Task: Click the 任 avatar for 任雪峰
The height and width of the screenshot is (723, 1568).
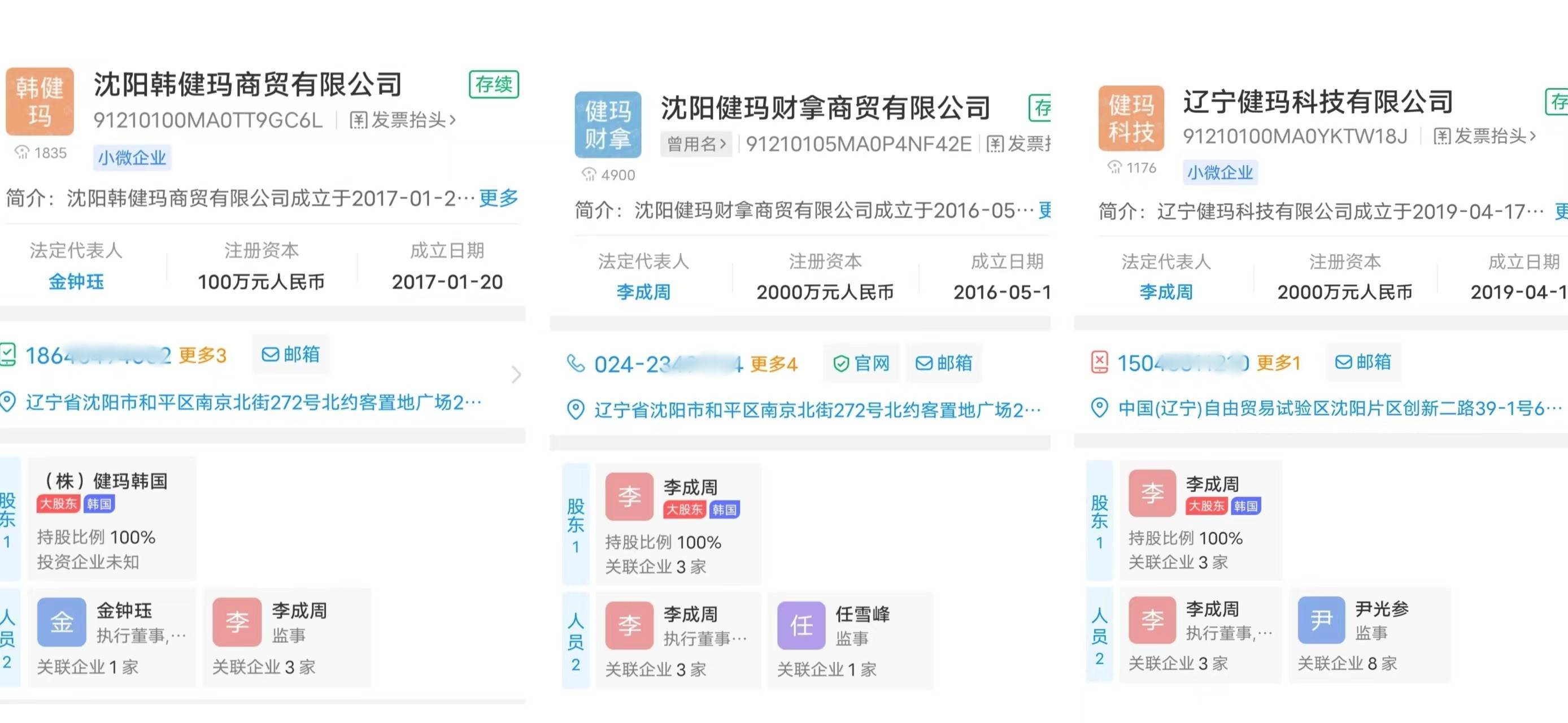Action: 801,626
